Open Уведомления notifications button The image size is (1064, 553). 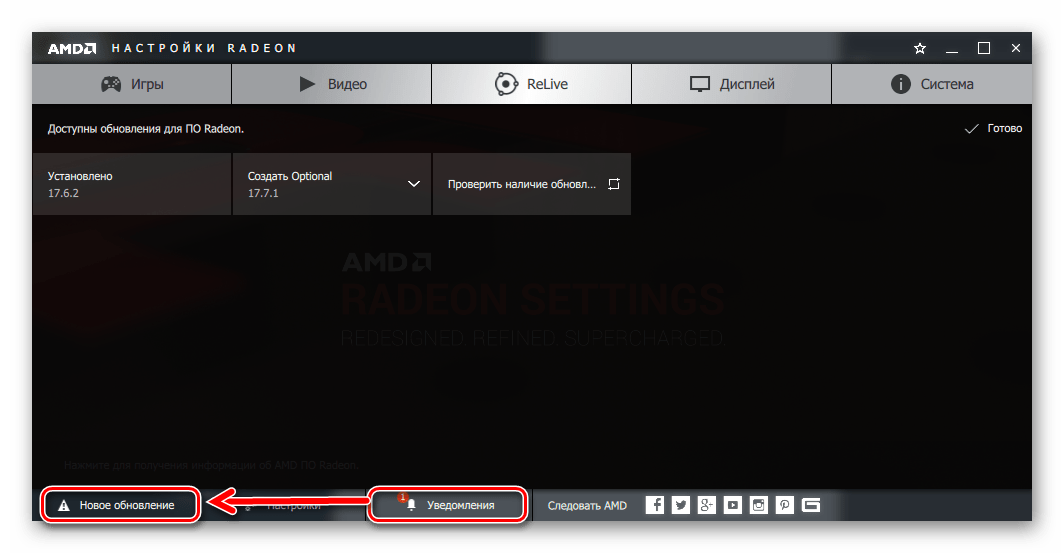(x=448, y=505)
